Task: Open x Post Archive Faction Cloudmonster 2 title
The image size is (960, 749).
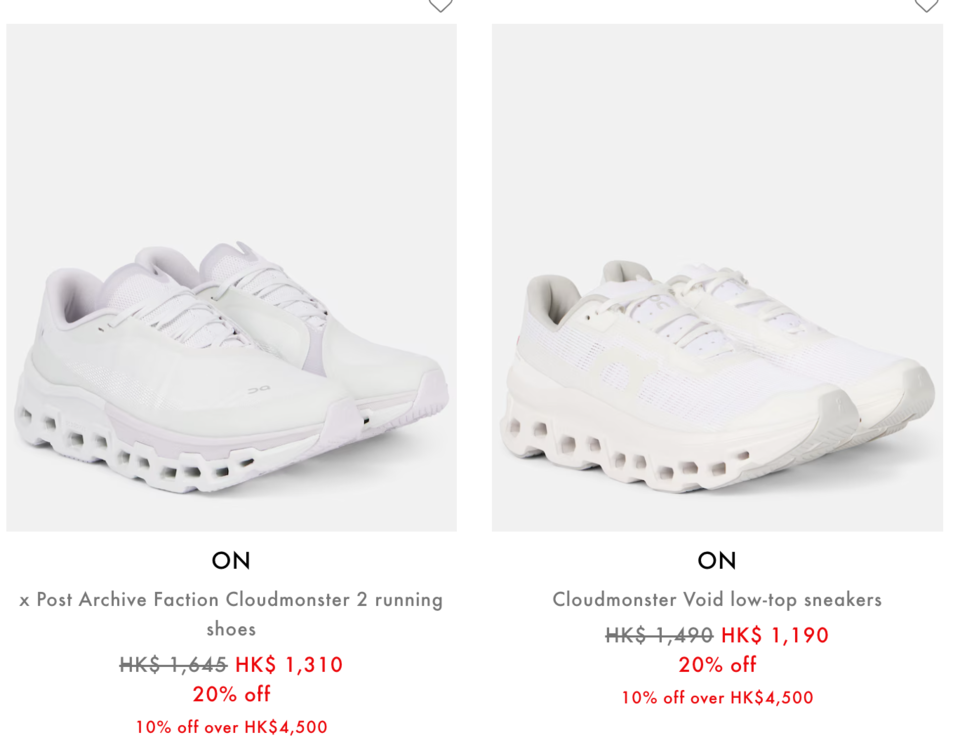Action: [x=231, y=614]
